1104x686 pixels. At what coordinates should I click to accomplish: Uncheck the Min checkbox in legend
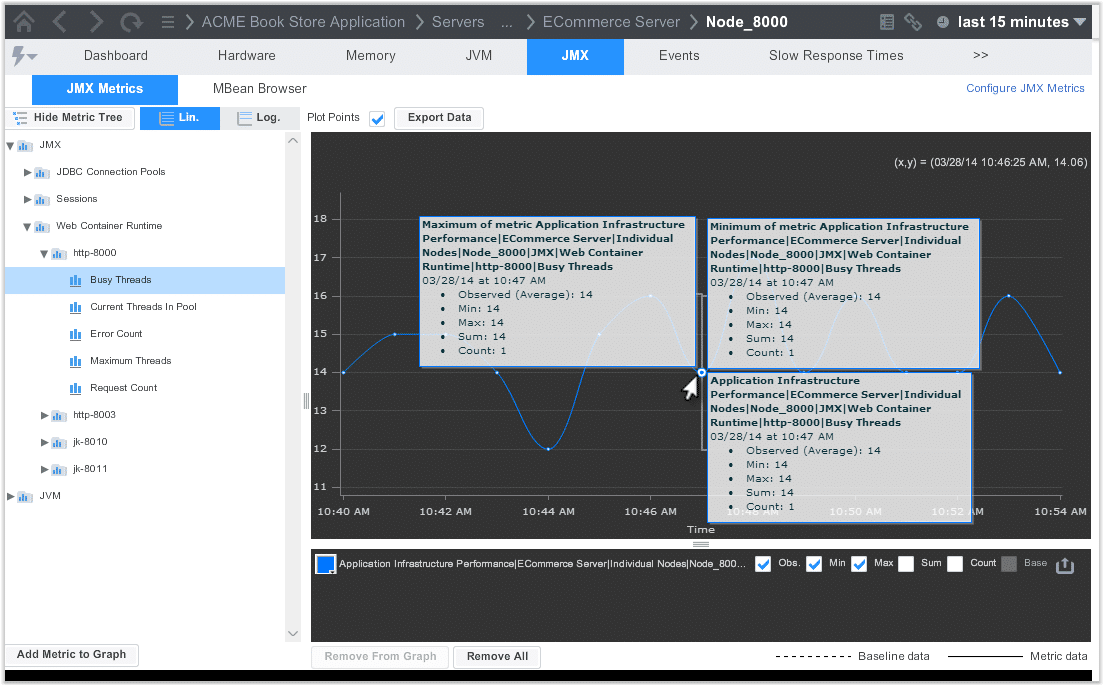pos(814,563)
